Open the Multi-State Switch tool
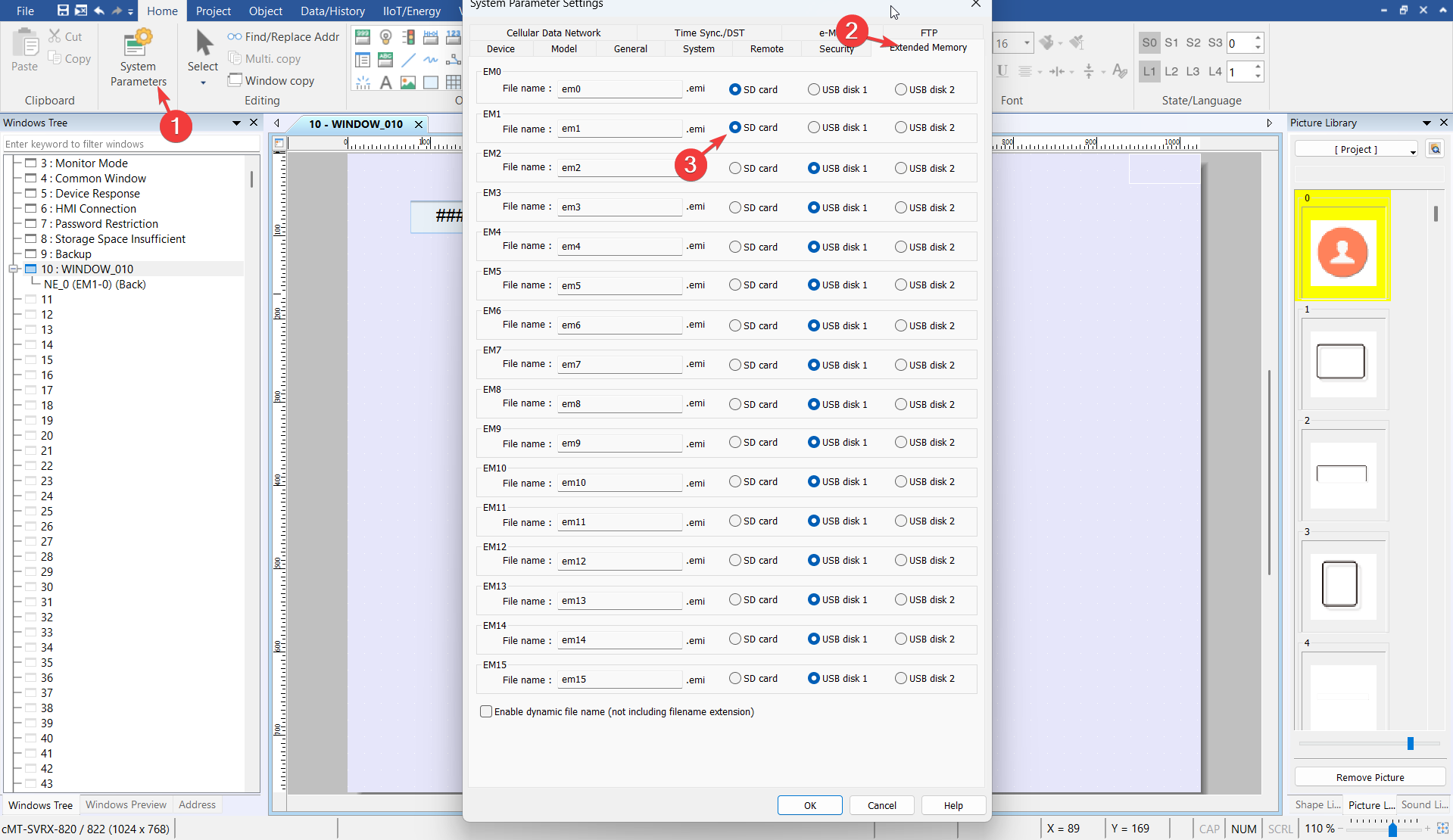This screenshot has height=840, width=1453. coord(408,36)
